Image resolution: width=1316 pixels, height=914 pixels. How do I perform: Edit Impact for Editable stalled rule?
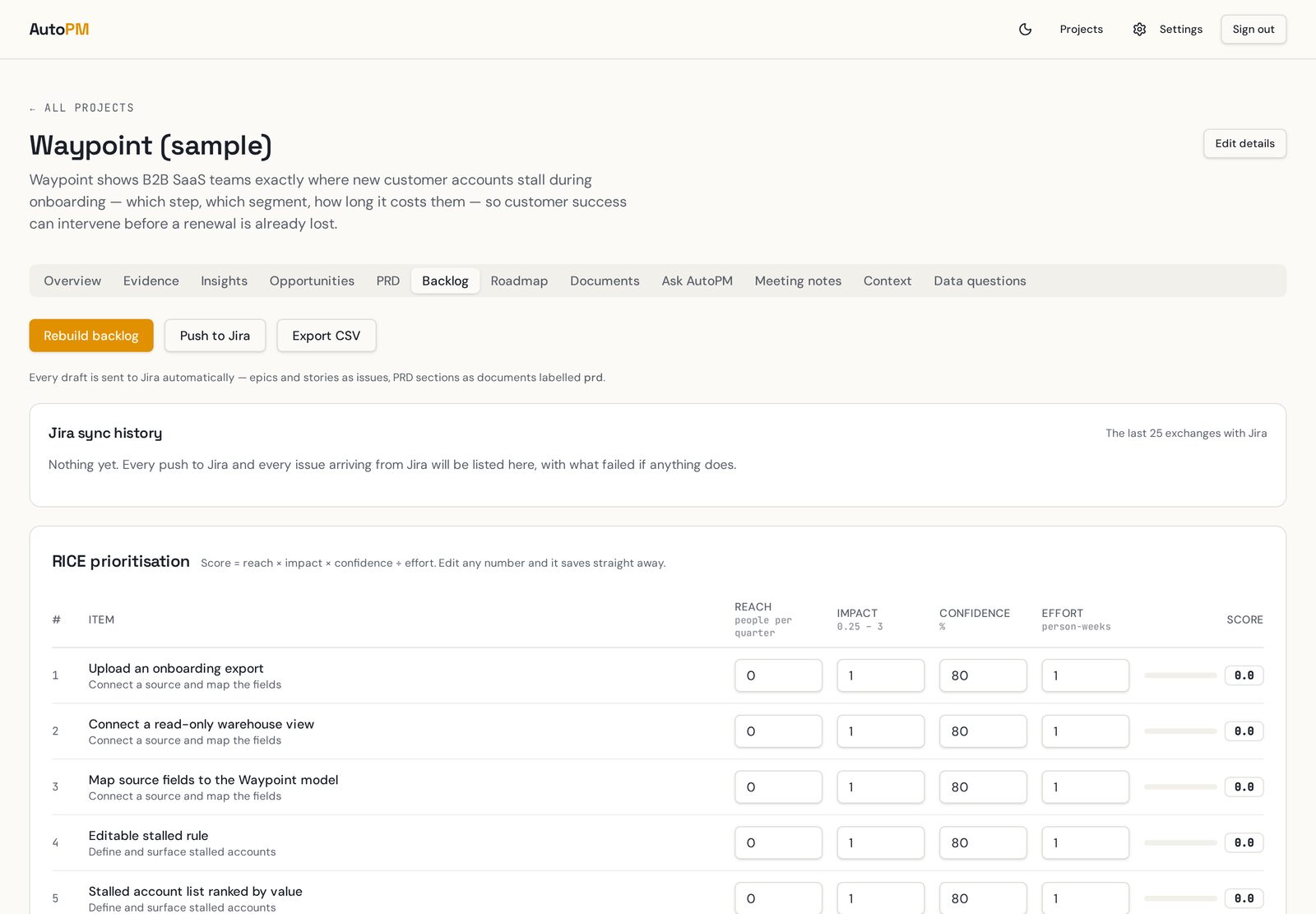click(880, 843)
